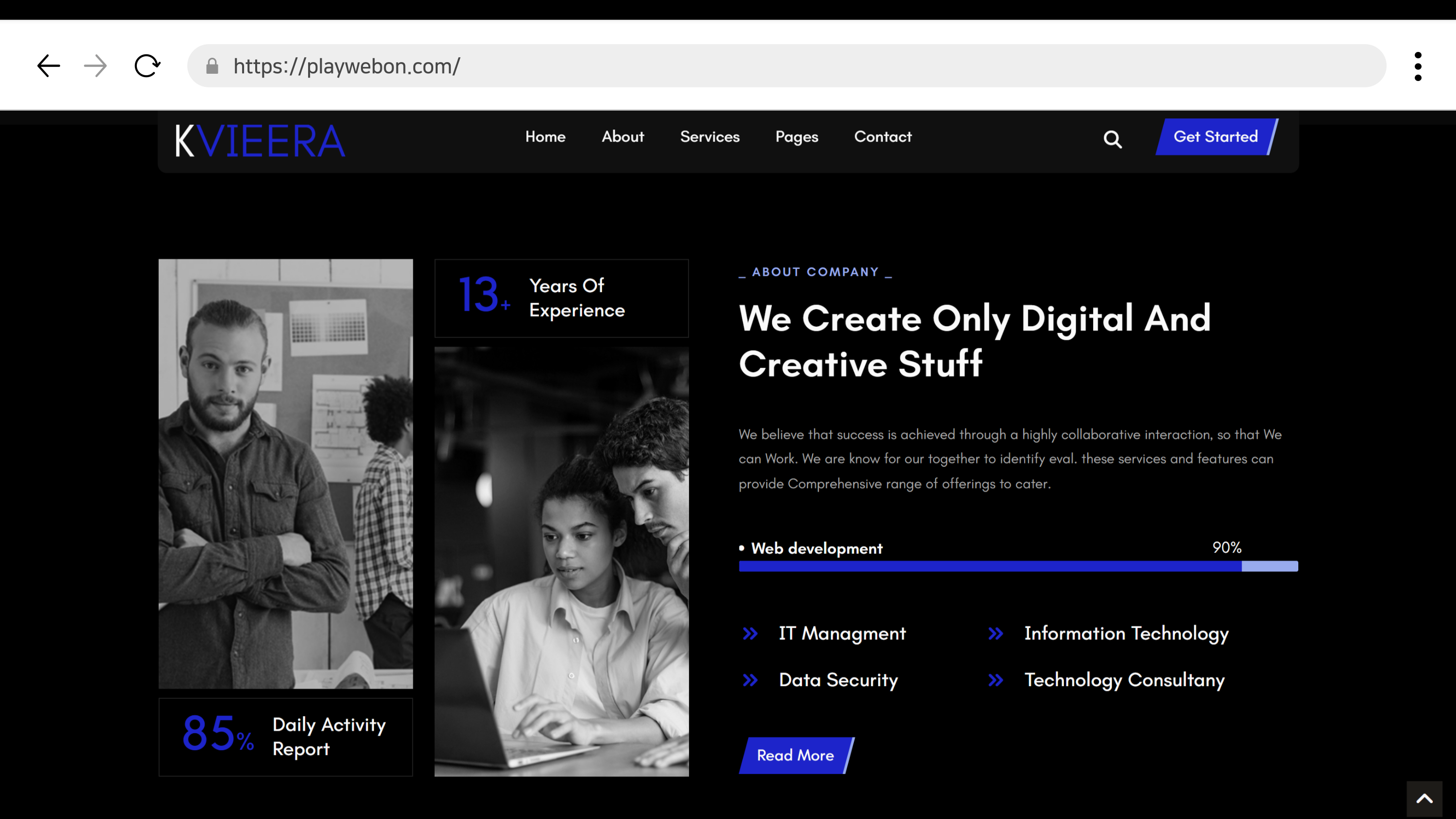Click the browser forward arrow
Viewport: 1456px width, 819px height.
tap(95, 66)
